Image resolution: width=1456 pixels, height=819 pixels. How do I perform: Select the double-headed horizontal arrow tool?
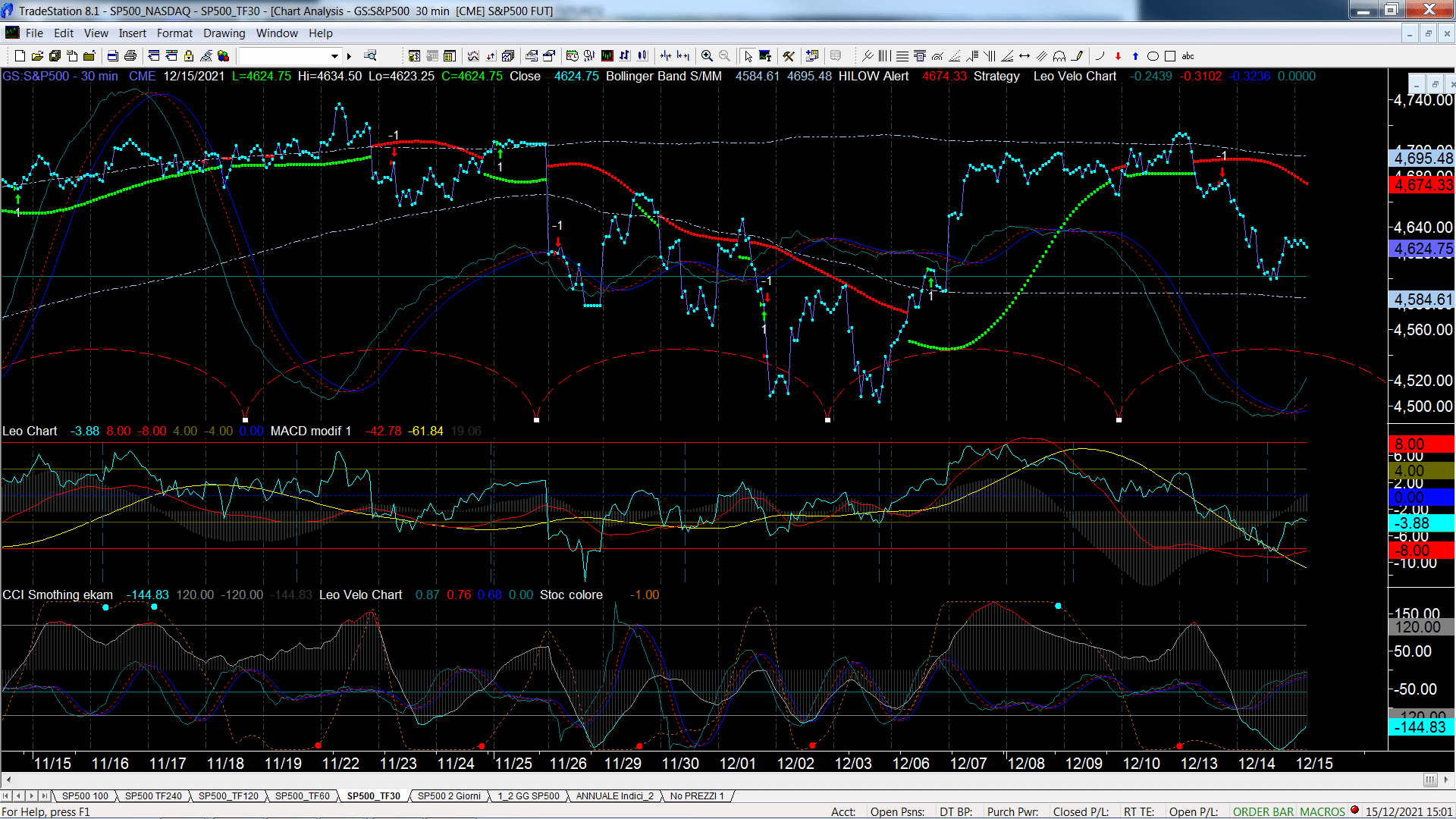point(1025,56)
